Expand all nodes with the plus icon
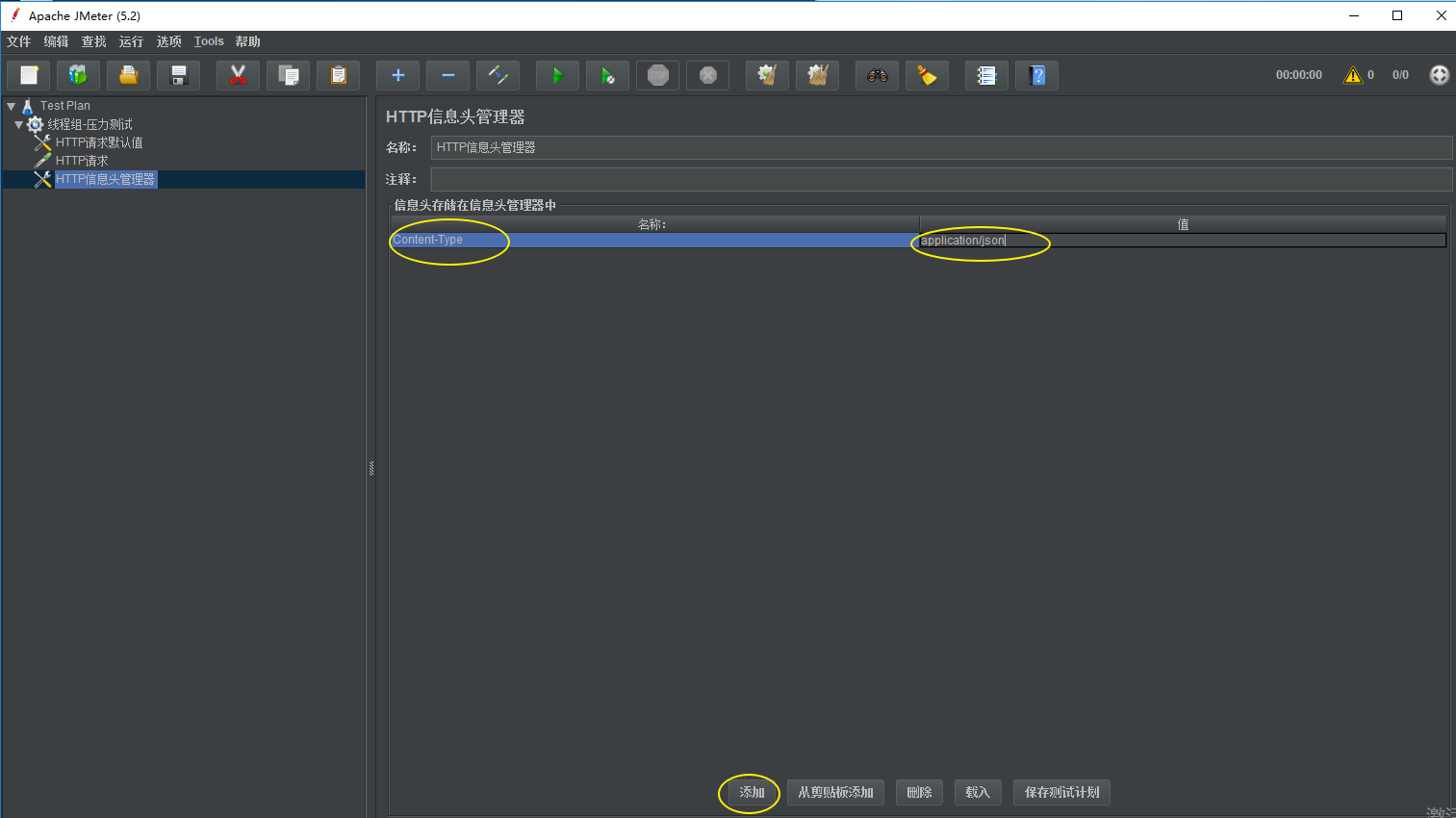The image size is (1456, 818). coord(398,75)
